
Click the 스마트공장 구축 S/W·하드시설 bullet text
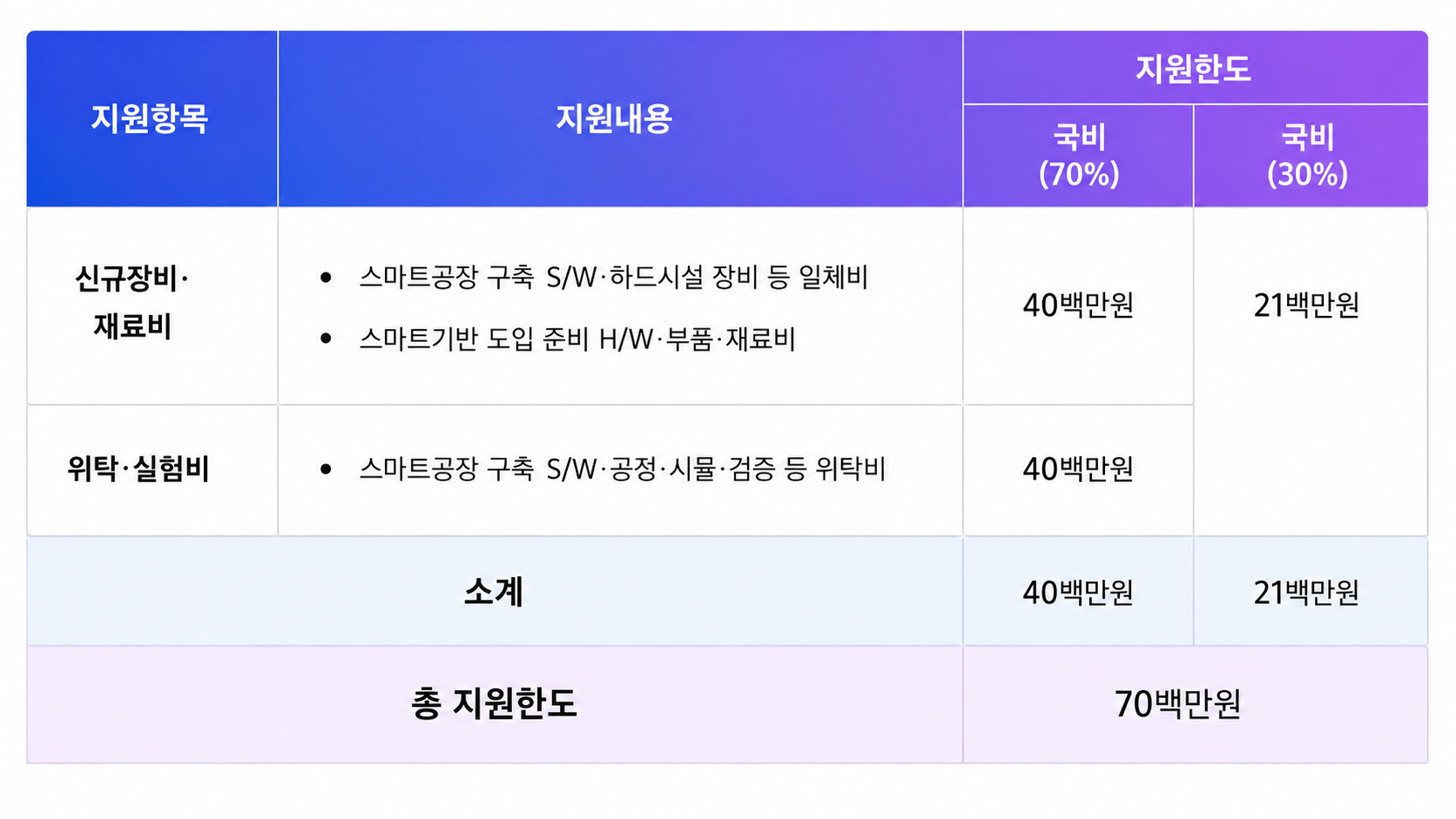coord(614,278)
